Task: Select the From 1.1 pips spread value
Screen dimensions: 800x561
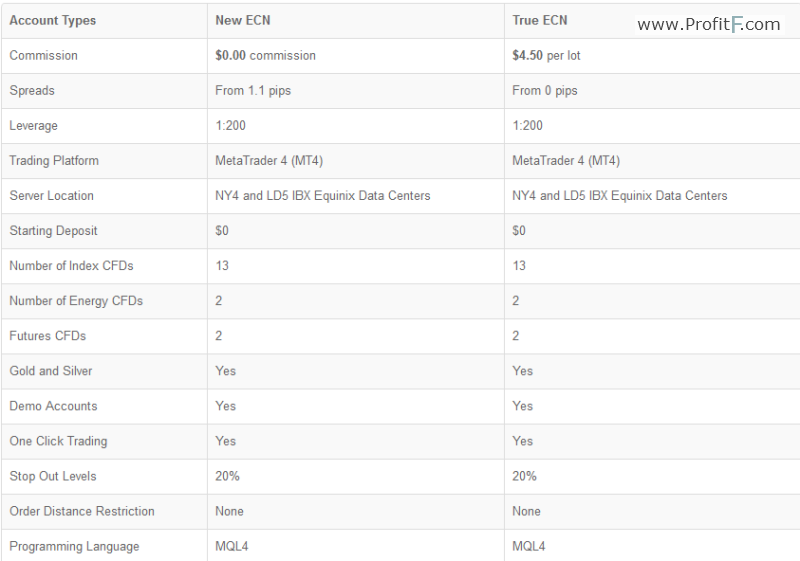Action: coord(253,91)
